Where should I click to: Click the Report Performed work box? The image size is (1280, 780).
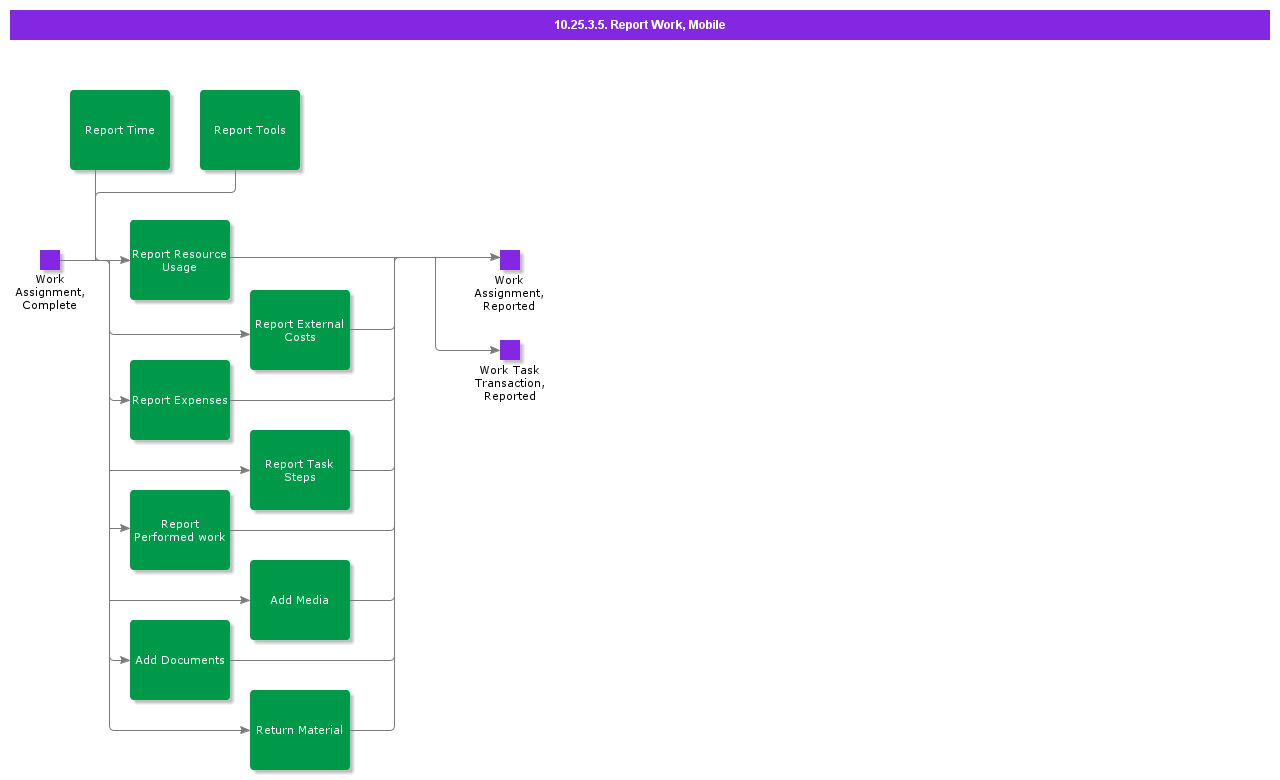(x=180, y=530)
